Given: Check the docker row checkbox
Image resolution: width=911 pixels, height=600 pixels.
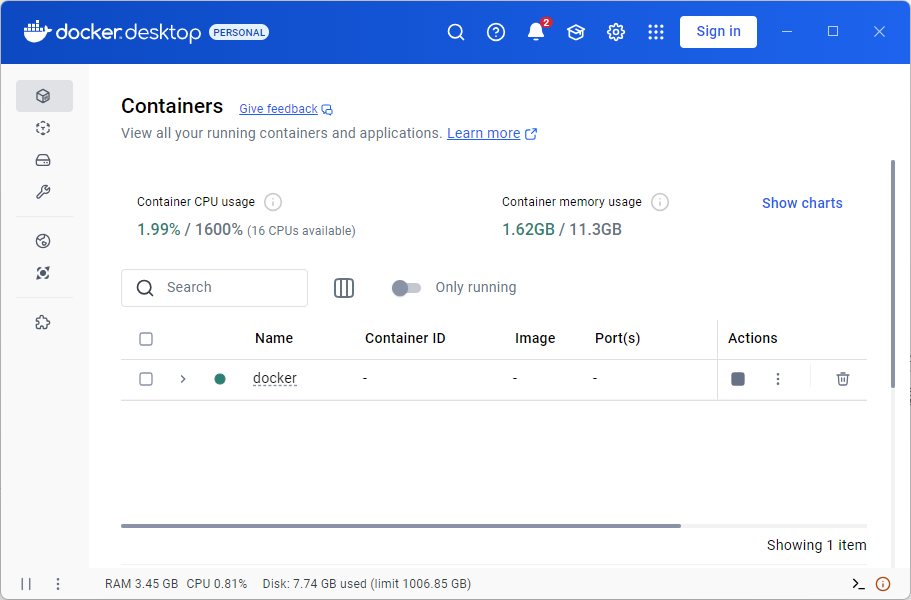Looking at the screenshot, I should 146,379.
